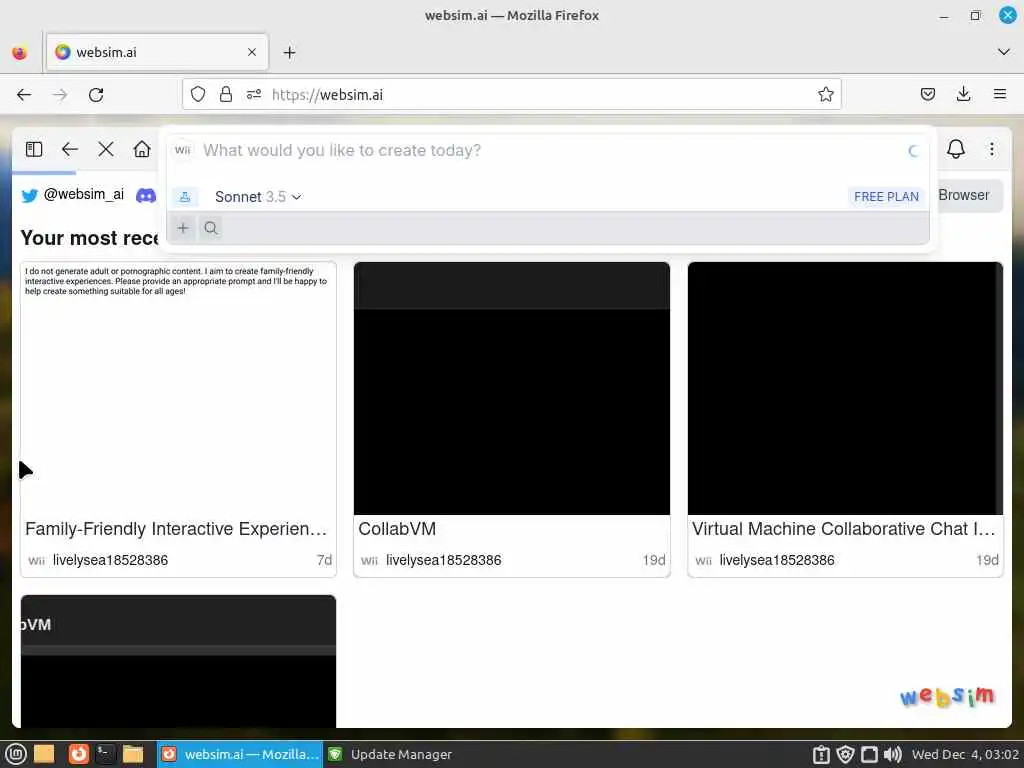The height and width of the screenshot is (768, 1024).
Task: Click the magnifier search icon under prompt
Action: (x=210, y=228)
